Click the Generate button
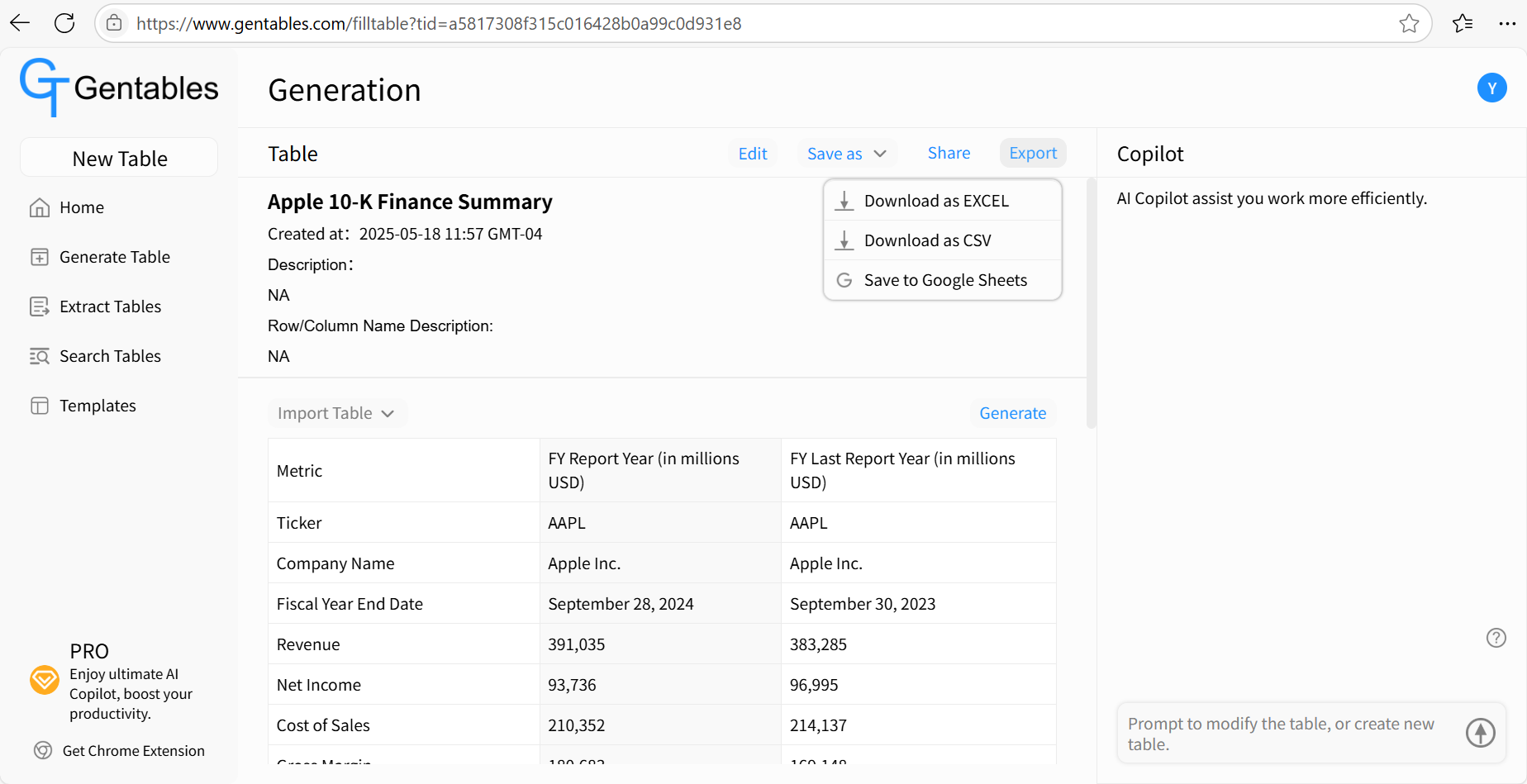1527x784 pixels. pyautogui.click(x=1012, y=413)
